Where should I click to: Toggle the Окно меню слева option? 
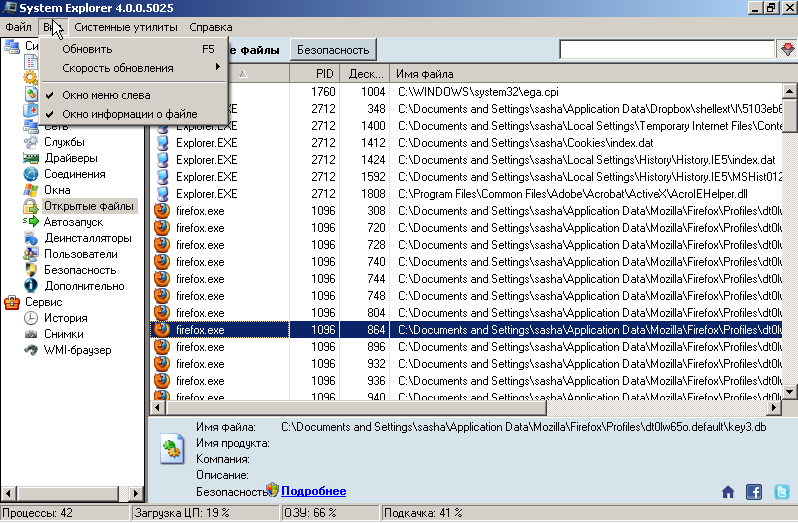pos(133,95)
